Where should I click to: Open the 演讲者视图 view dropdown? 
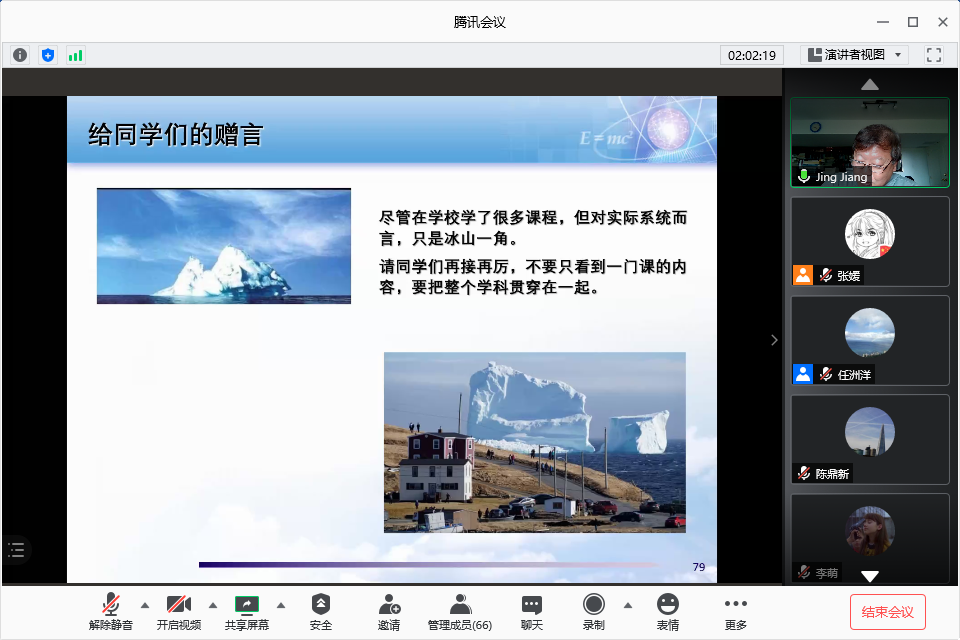pos(855,55)
